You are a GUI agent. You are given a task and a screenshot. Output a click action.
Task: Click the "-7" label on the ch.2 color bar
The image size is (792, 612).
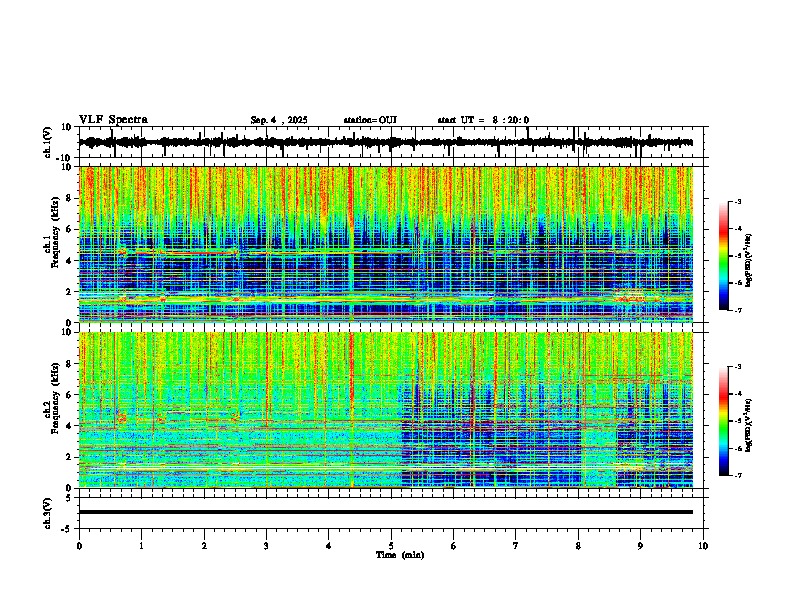(x=737, y=476)
